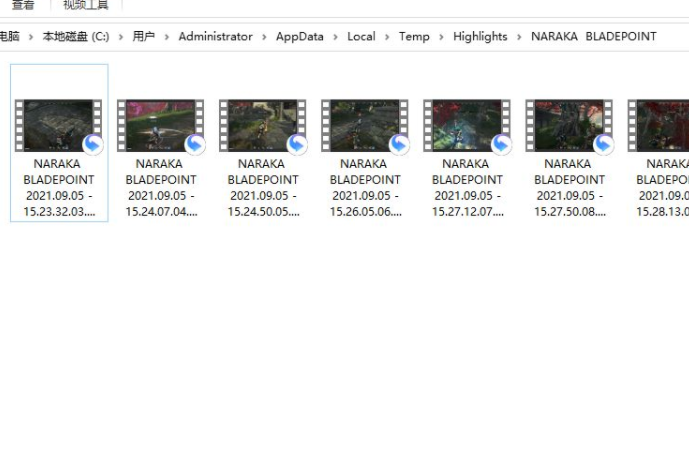This screenshot has width=689, height=454.
Task: Click file name ending 15.27.12.07....
Action: coord(467,188)
